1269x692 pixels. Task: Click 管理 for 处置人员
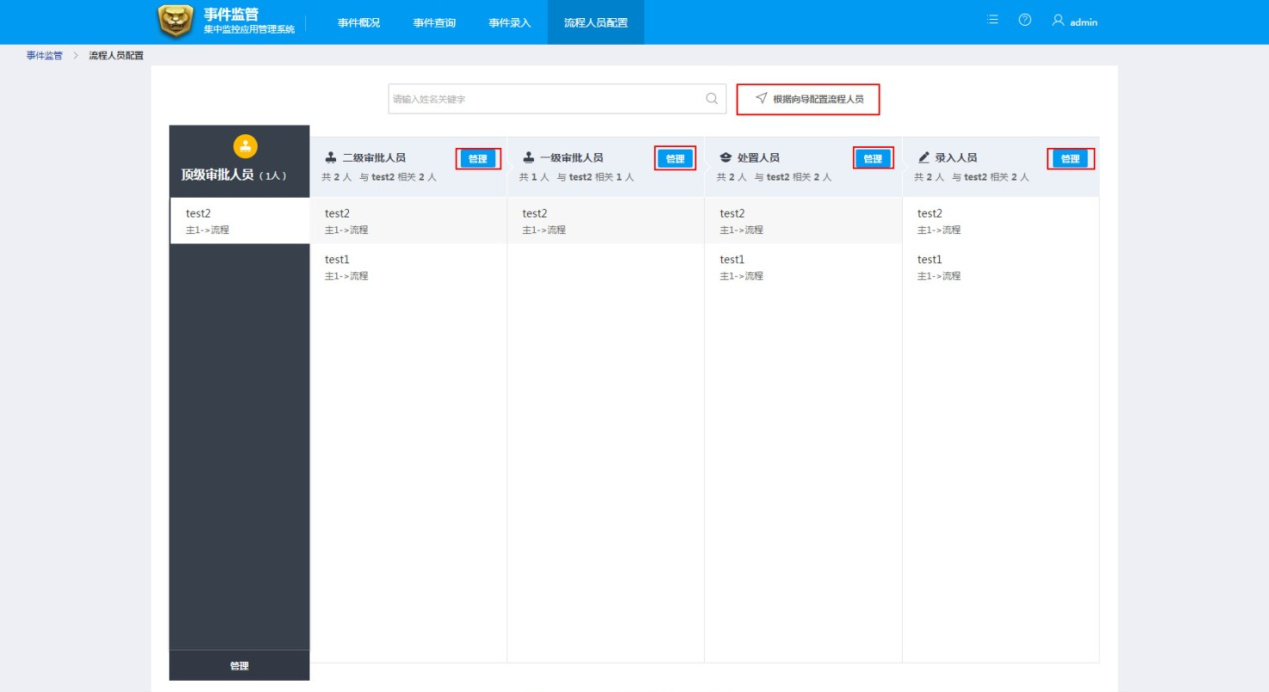(x=873, y=158)
